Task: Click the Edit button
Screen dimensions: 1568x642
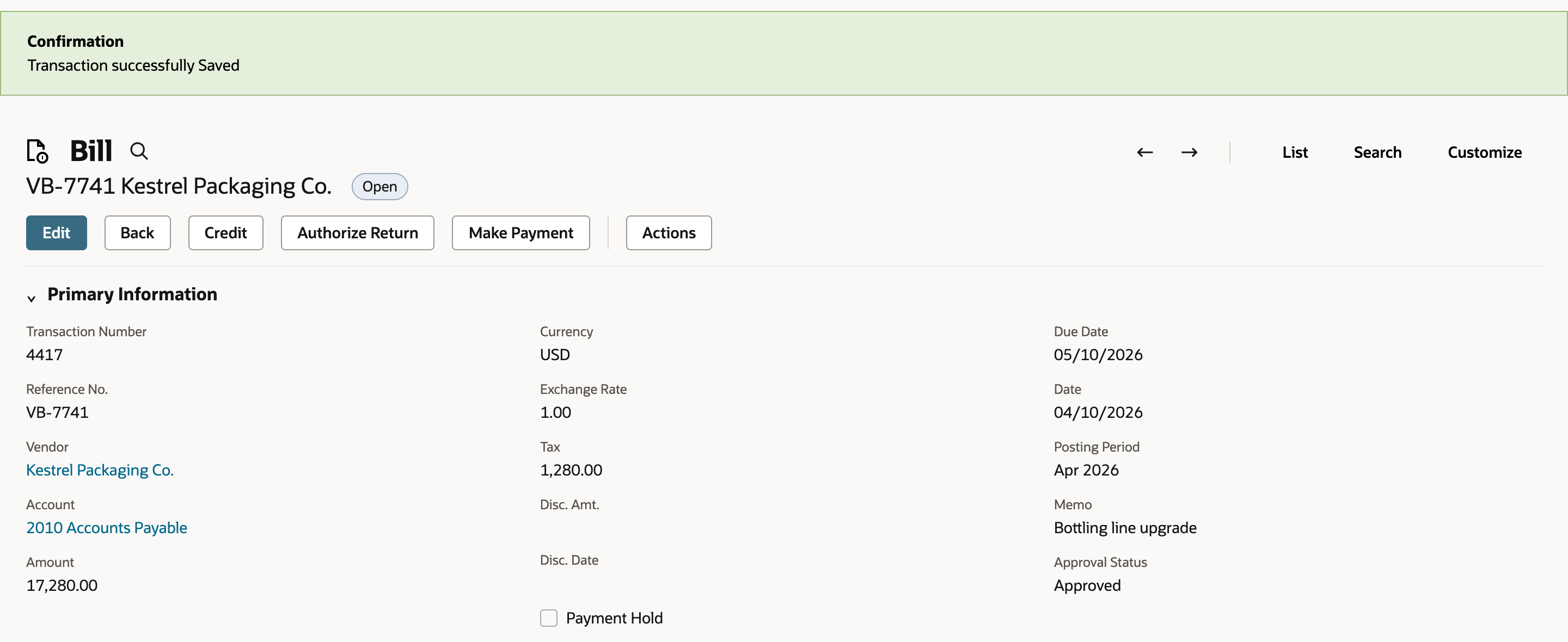Action: point(57,232)
